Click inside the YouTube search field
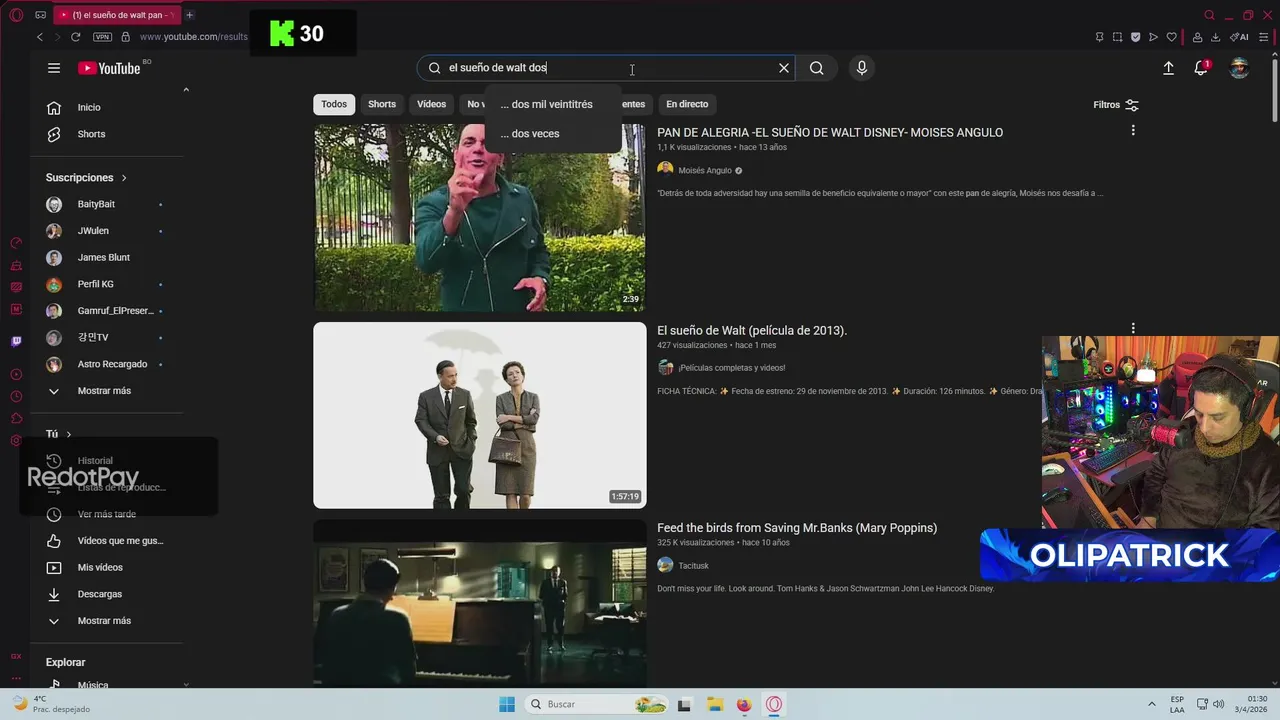This screenshot has height=720, width=1280. (605, 68)
